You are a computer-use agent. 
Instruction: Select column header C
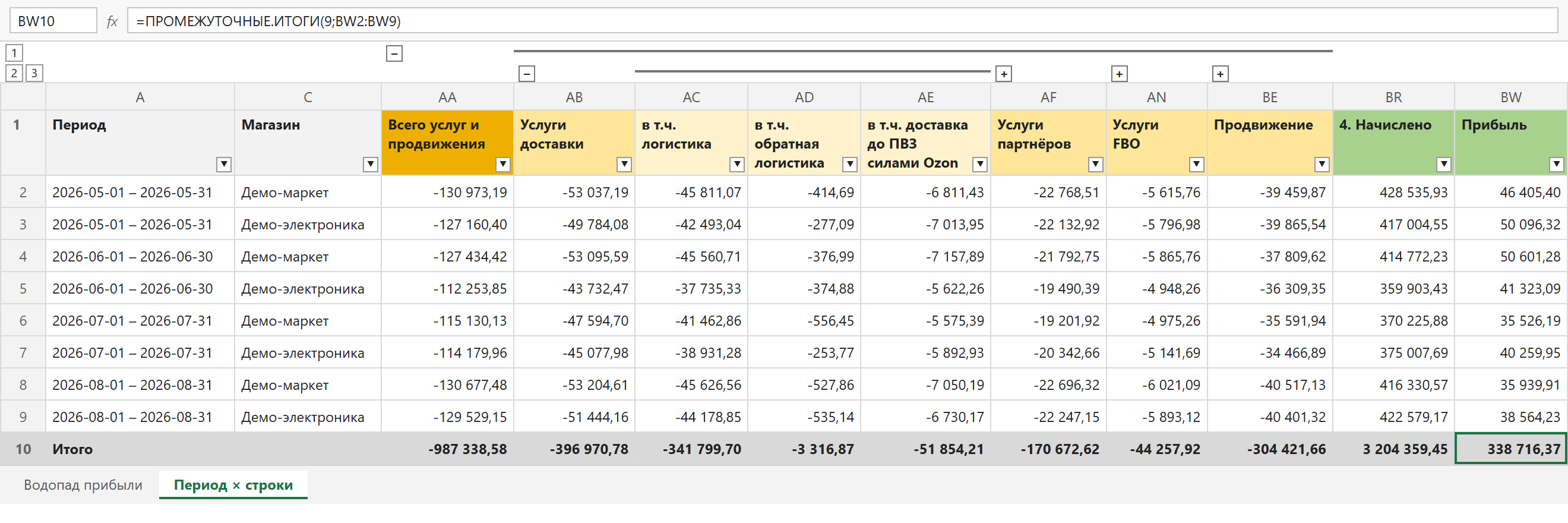point(308,97)
